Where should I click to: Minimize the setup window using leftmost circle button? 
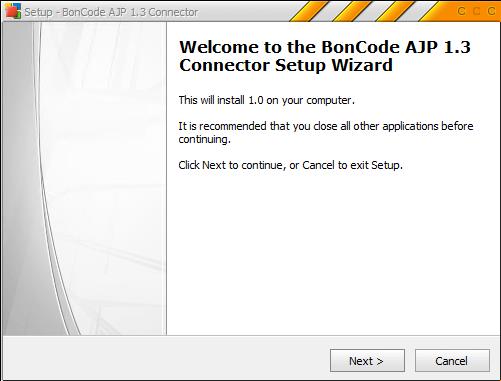point(462,11)
